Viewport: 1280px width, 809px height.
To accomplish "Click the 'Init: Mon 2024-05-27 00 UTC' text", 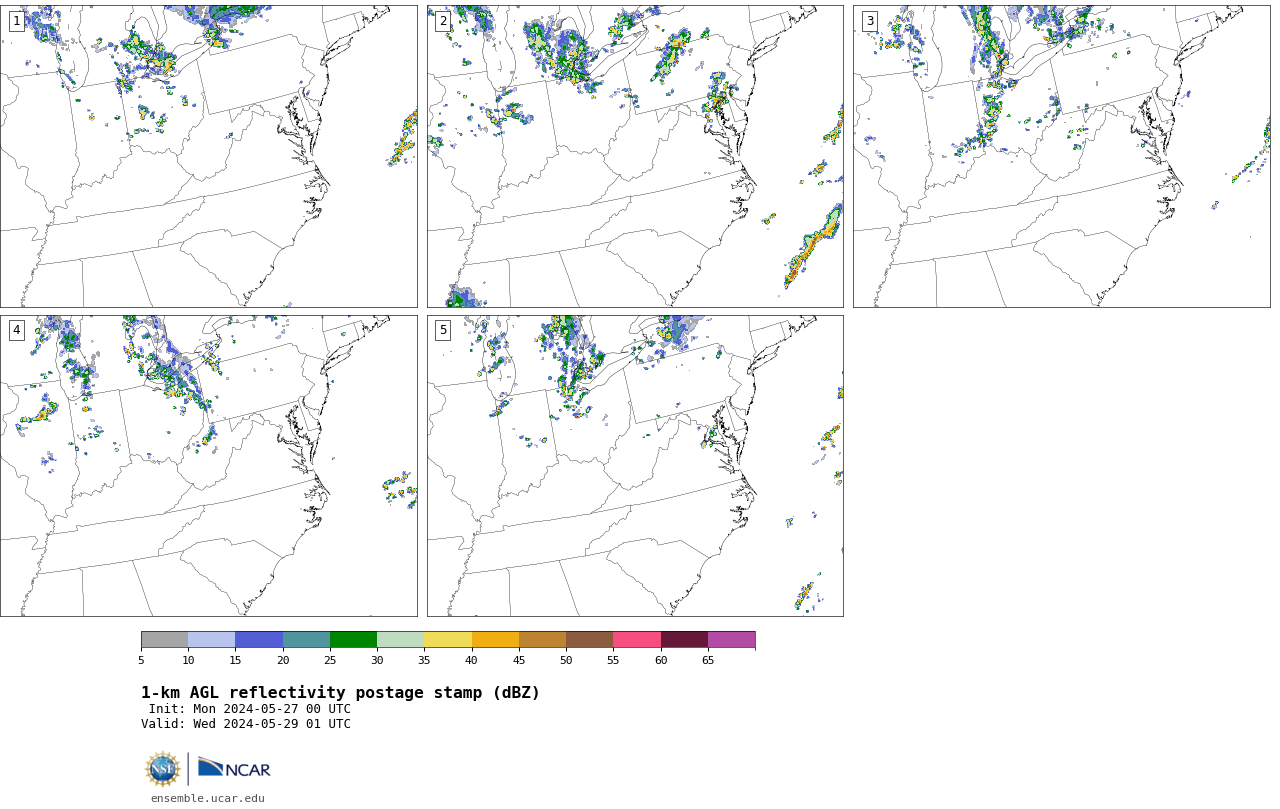I will (250, 709).
